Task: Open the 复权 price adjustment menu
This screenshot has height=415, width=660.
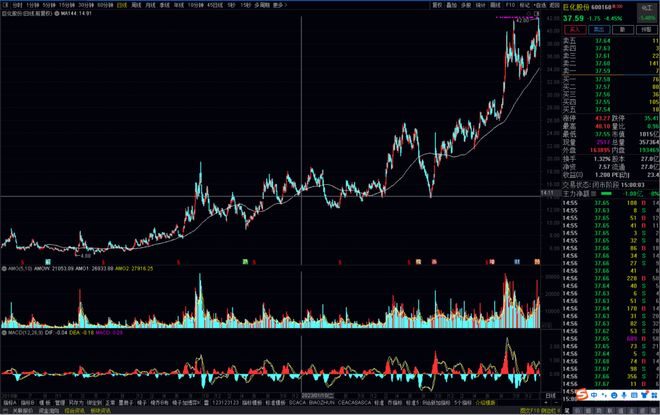Action: pyautogui.click(x=436, y=5)
